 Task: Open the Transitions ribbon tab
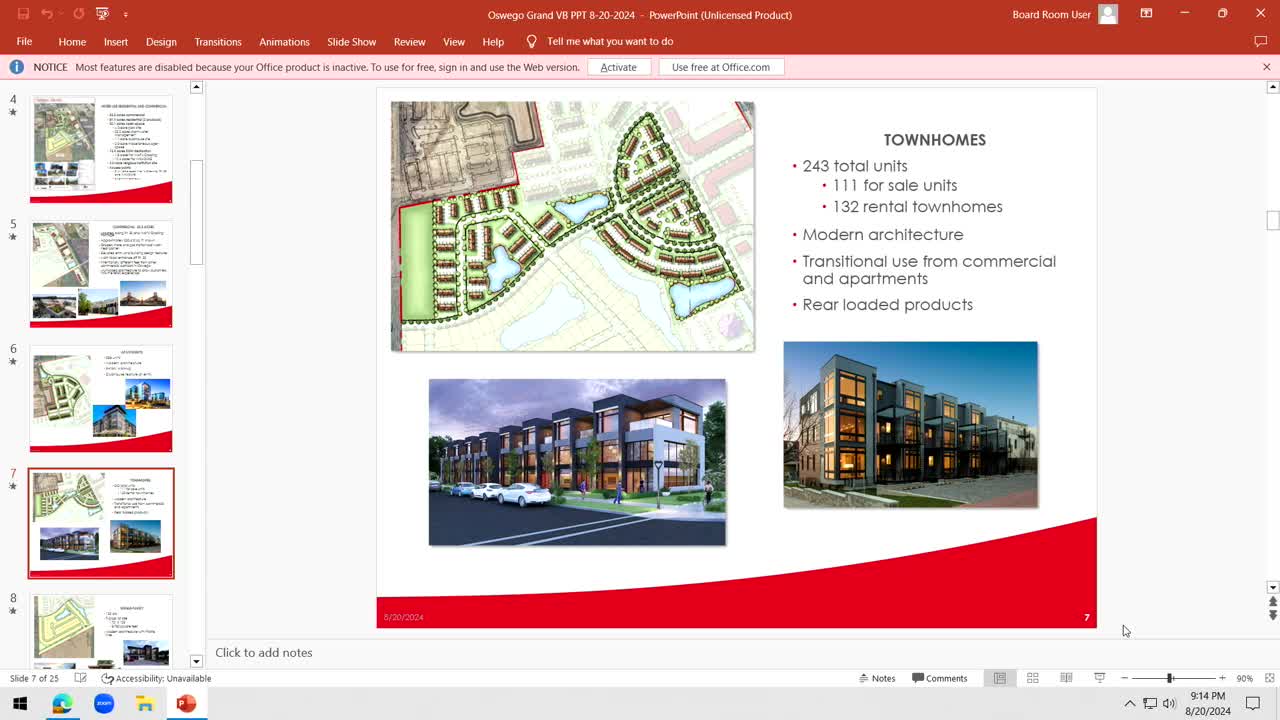[x=218, y=41]
